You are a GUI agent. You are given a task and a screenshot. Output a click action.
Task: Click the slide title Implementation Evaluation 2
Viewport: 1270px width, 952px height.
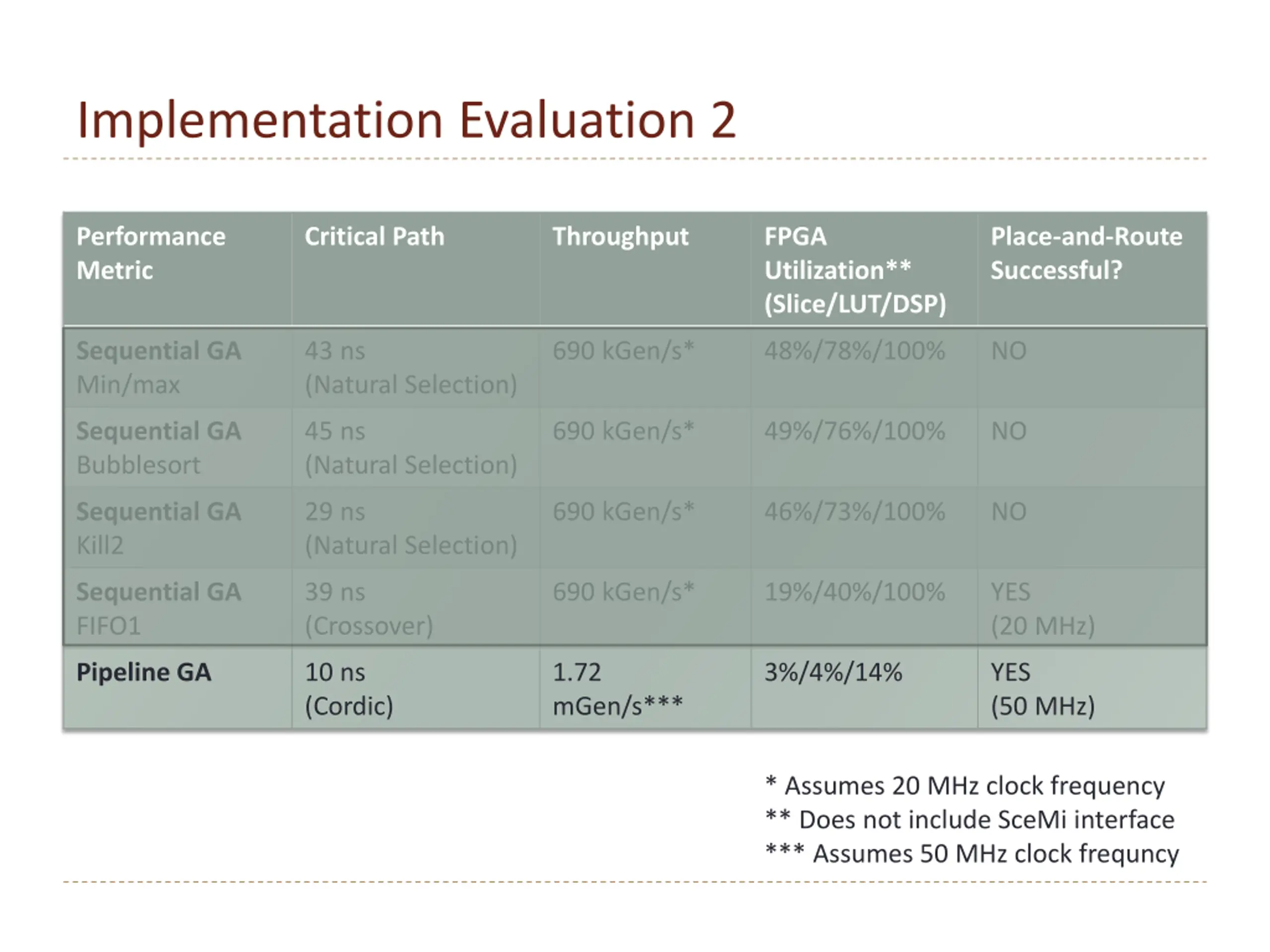(406, 120)
